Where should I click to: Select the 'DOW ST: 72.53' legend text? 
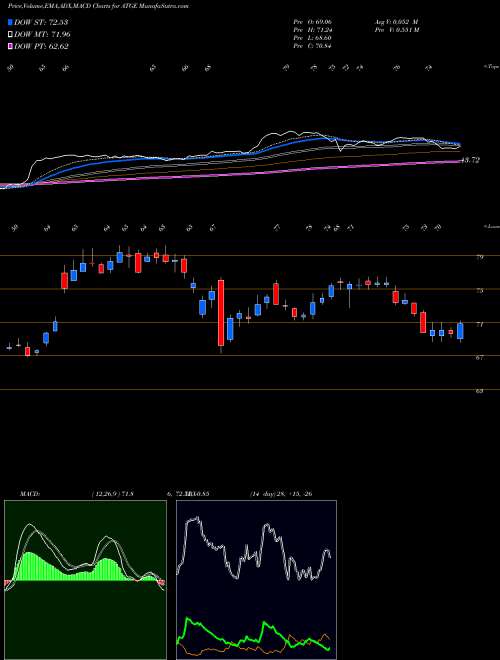pyautogui.click(x=41, y=22)
